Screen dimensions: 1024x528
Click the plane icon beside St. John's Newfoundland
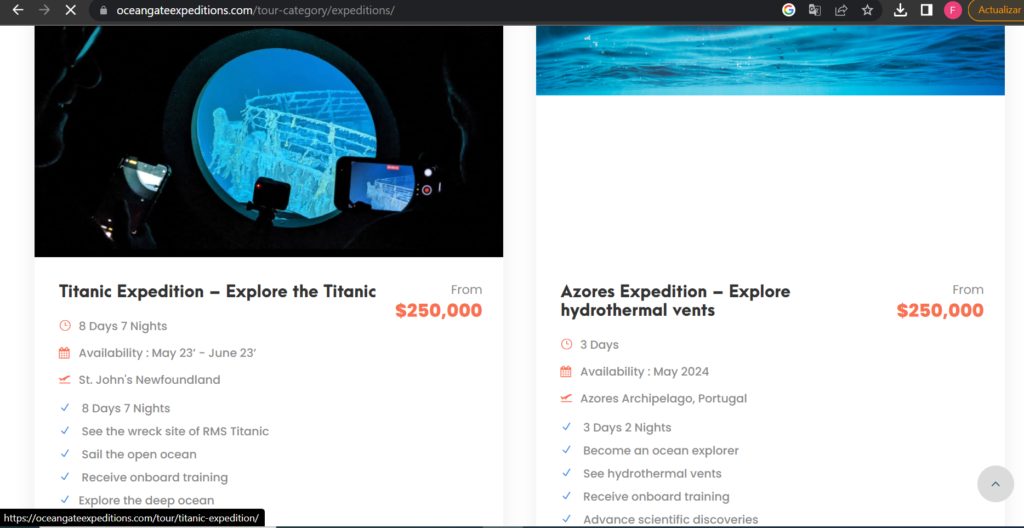(x=64, y=379)
